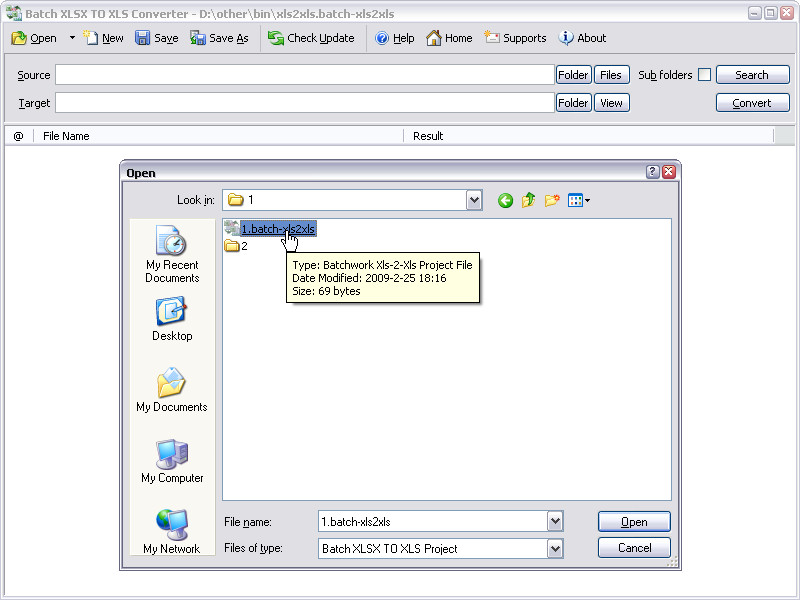This screenshot has height=600, width=800.
Task: Click Check Update in the toolbar
Action: pos(311,38)
